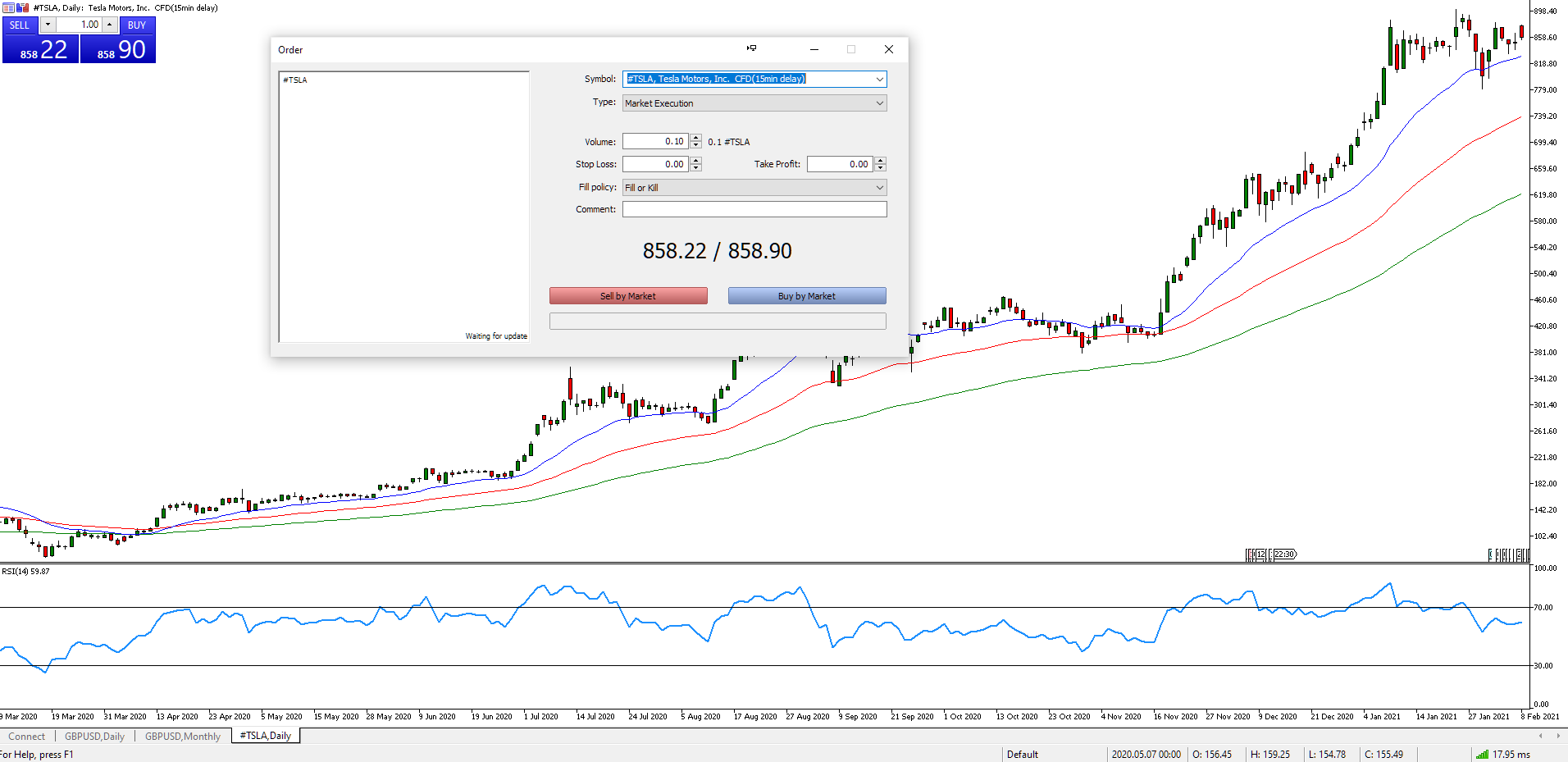Click the 12 event marker on chart
The image size is (1568, 762).
(1260, 554)
